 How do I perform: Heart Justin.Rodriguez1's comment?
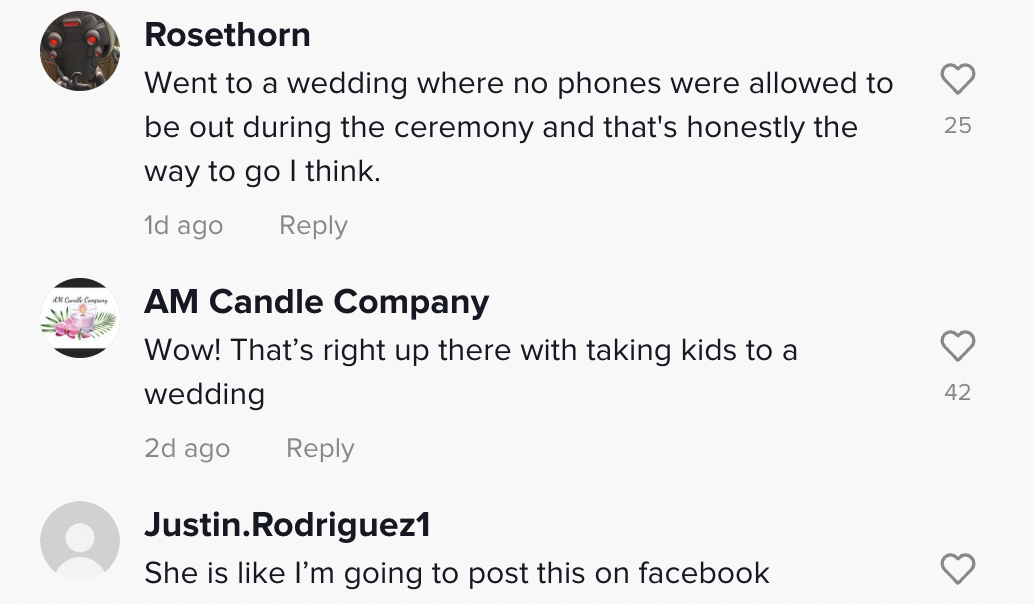(x=958, y=570)
